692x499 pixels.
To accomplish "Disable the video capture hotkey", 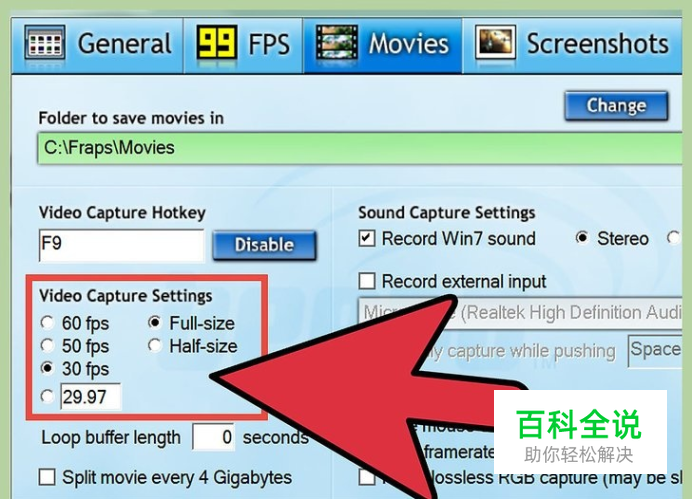I will (264, 245).
